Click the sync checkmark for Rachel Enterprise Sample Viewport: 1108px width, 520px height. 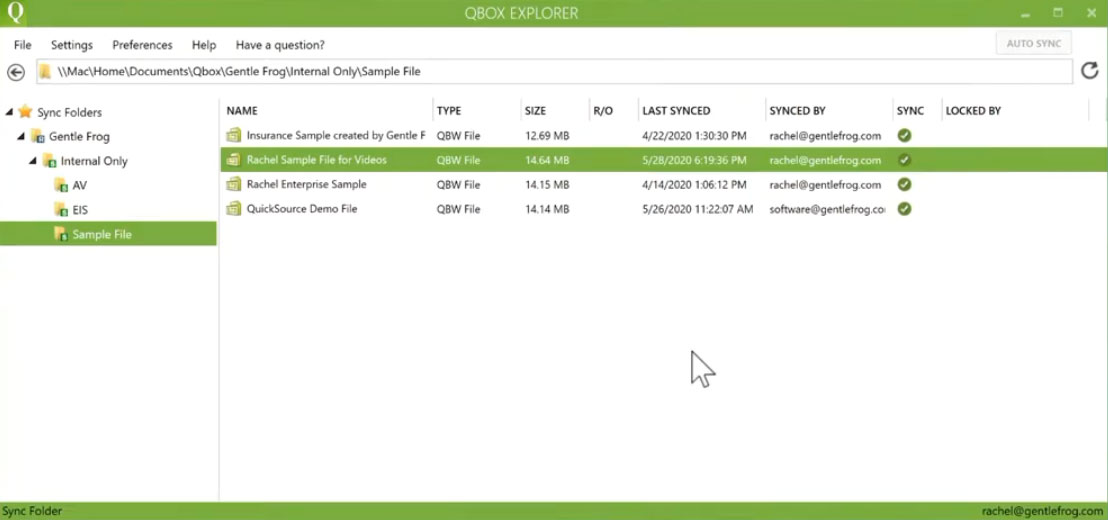[904, 184]
